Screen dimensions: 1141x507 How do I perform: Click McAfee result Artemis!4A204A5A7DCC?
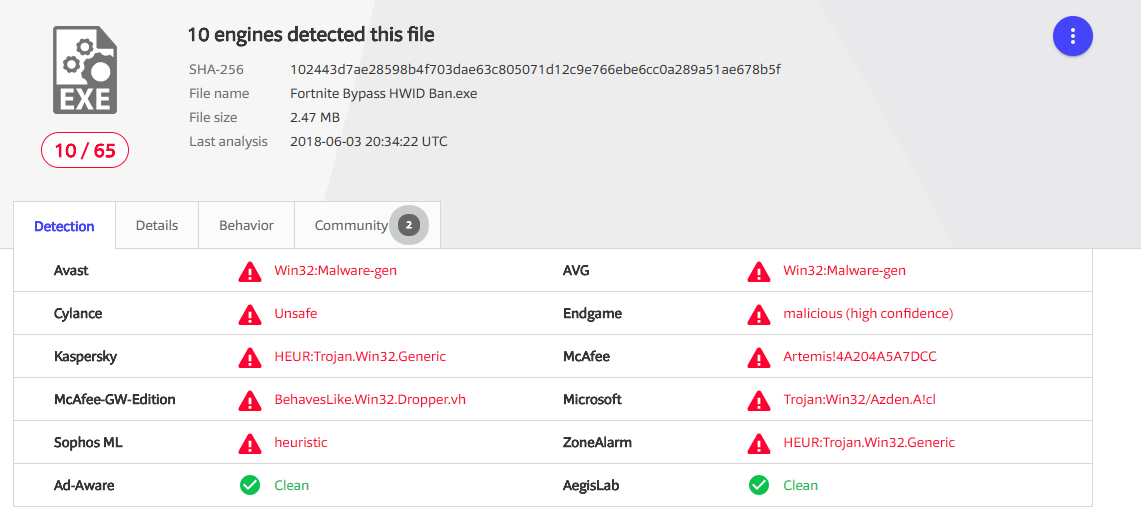coord(859,356)
